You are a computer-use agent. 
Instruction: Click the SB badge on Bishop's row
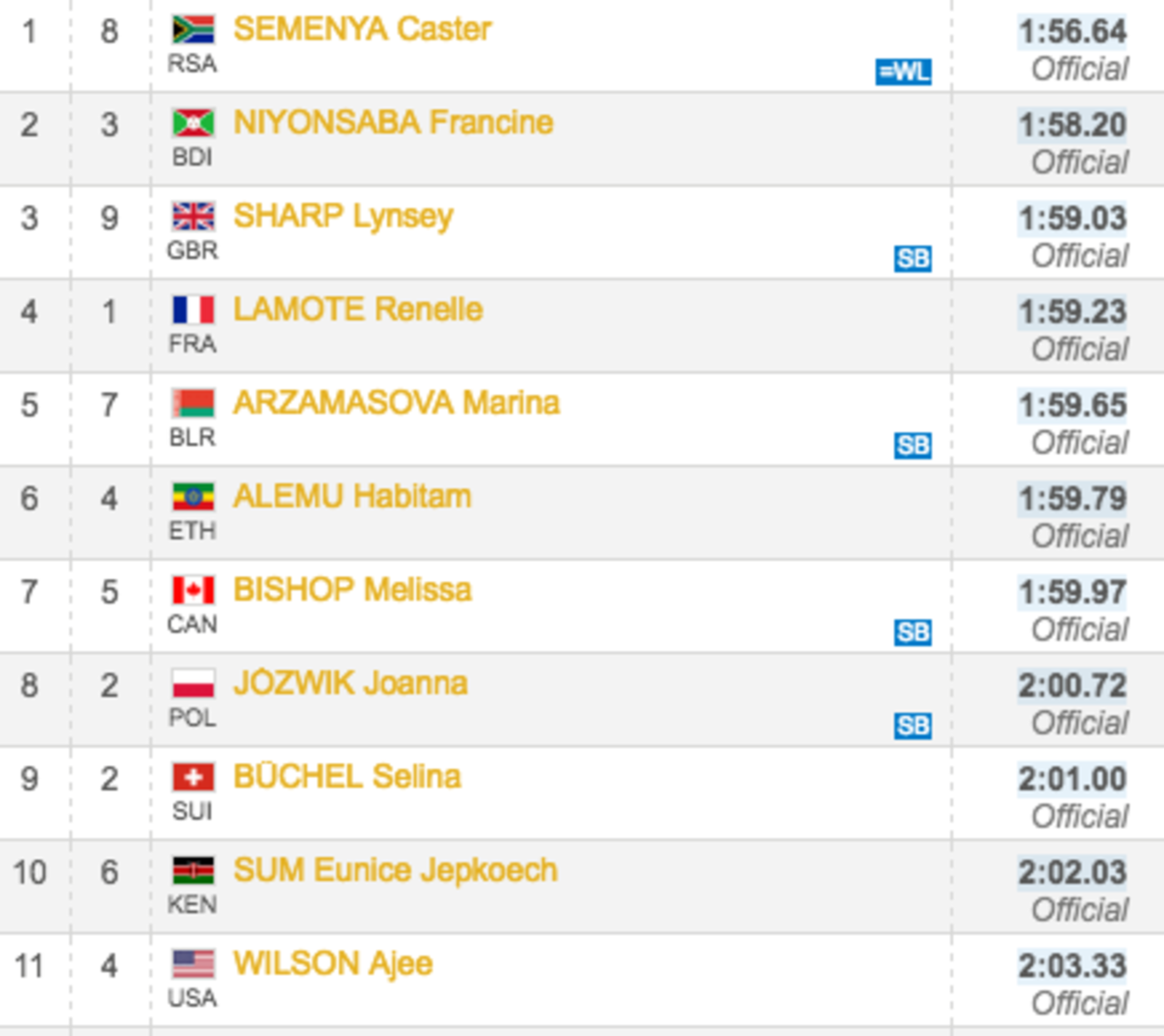(913, 632)
